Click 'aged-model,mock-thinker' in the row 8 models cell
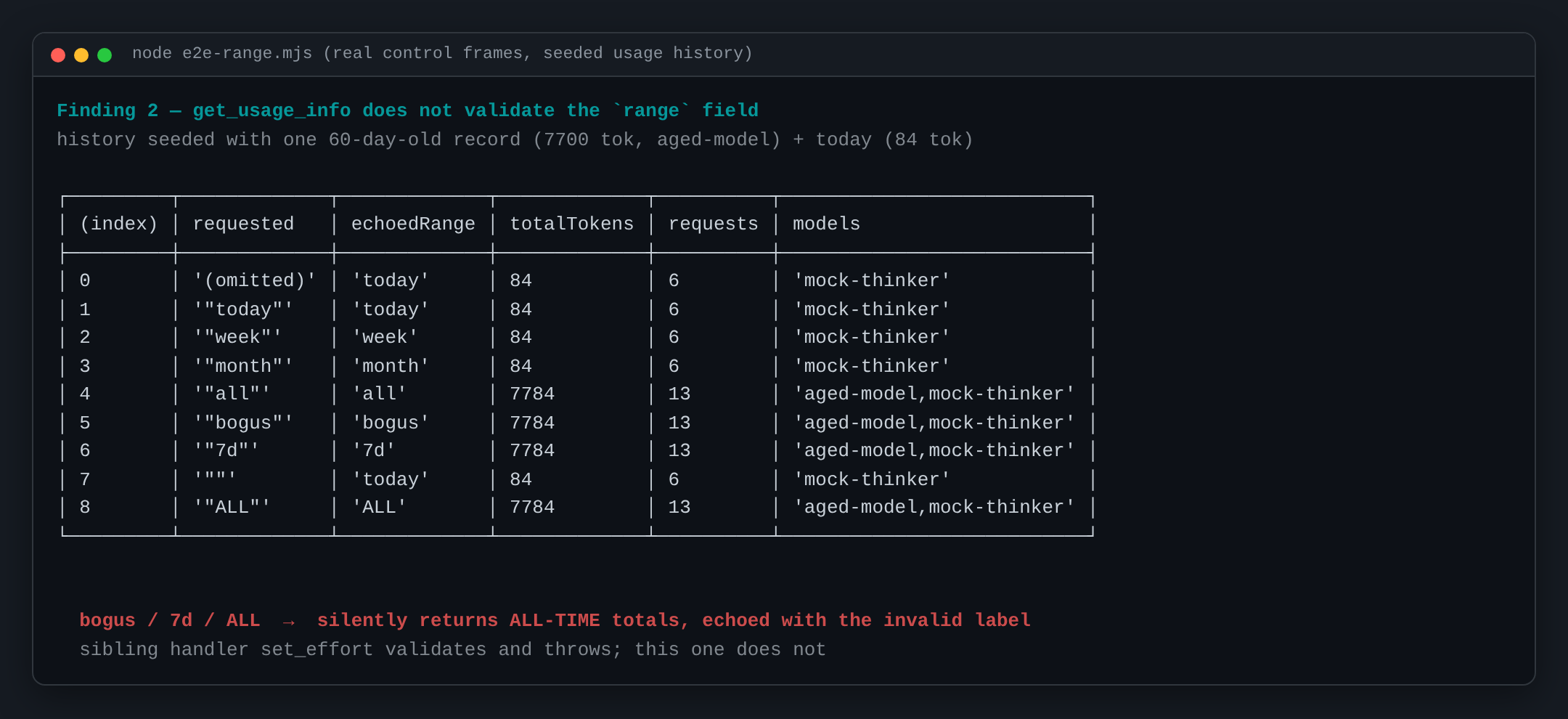Image resolution: width=1568 pixels, height=719 pixels. coord(934,507)
